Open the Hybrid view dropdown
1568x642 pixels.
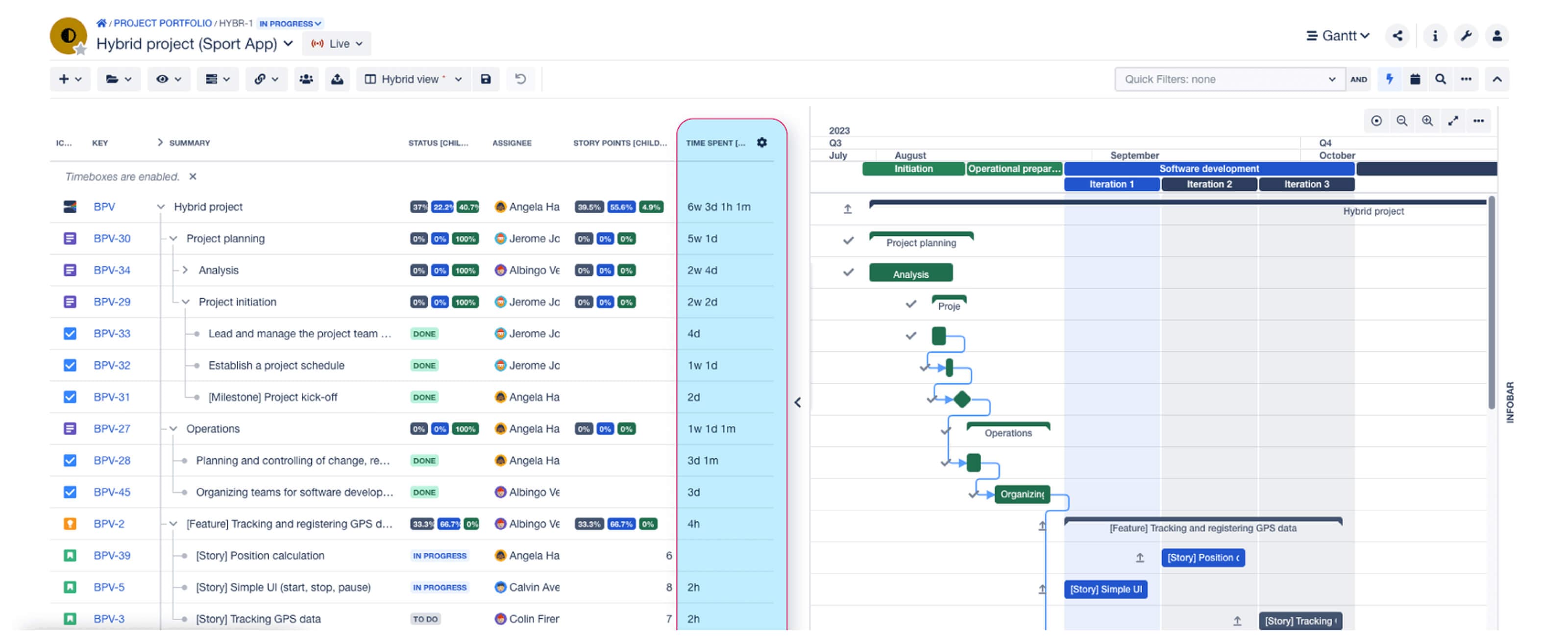pos(413,79)
